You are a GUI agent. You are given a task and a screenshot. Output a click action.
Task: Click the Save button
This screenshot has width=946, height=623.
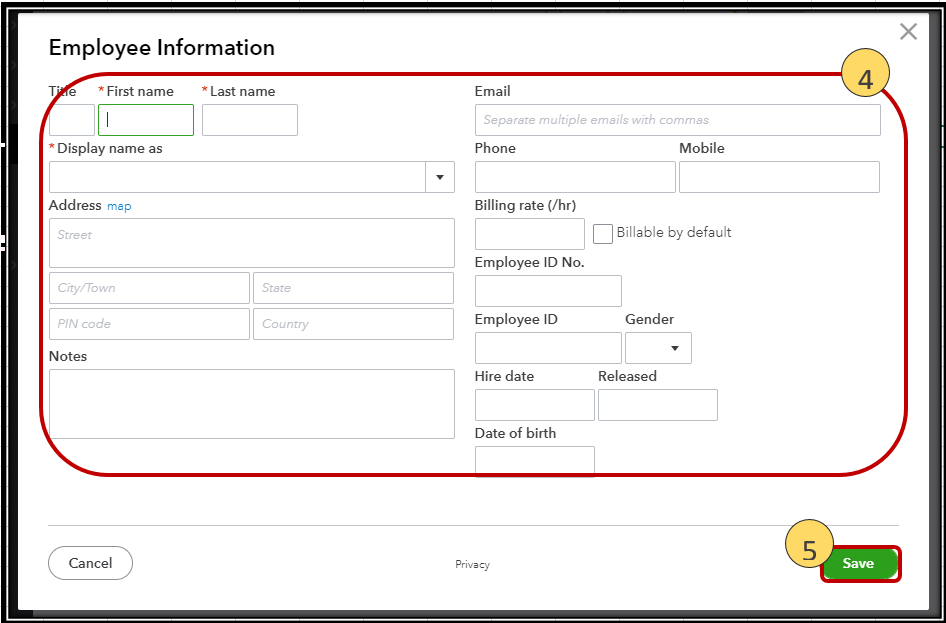tap(859, 564)
